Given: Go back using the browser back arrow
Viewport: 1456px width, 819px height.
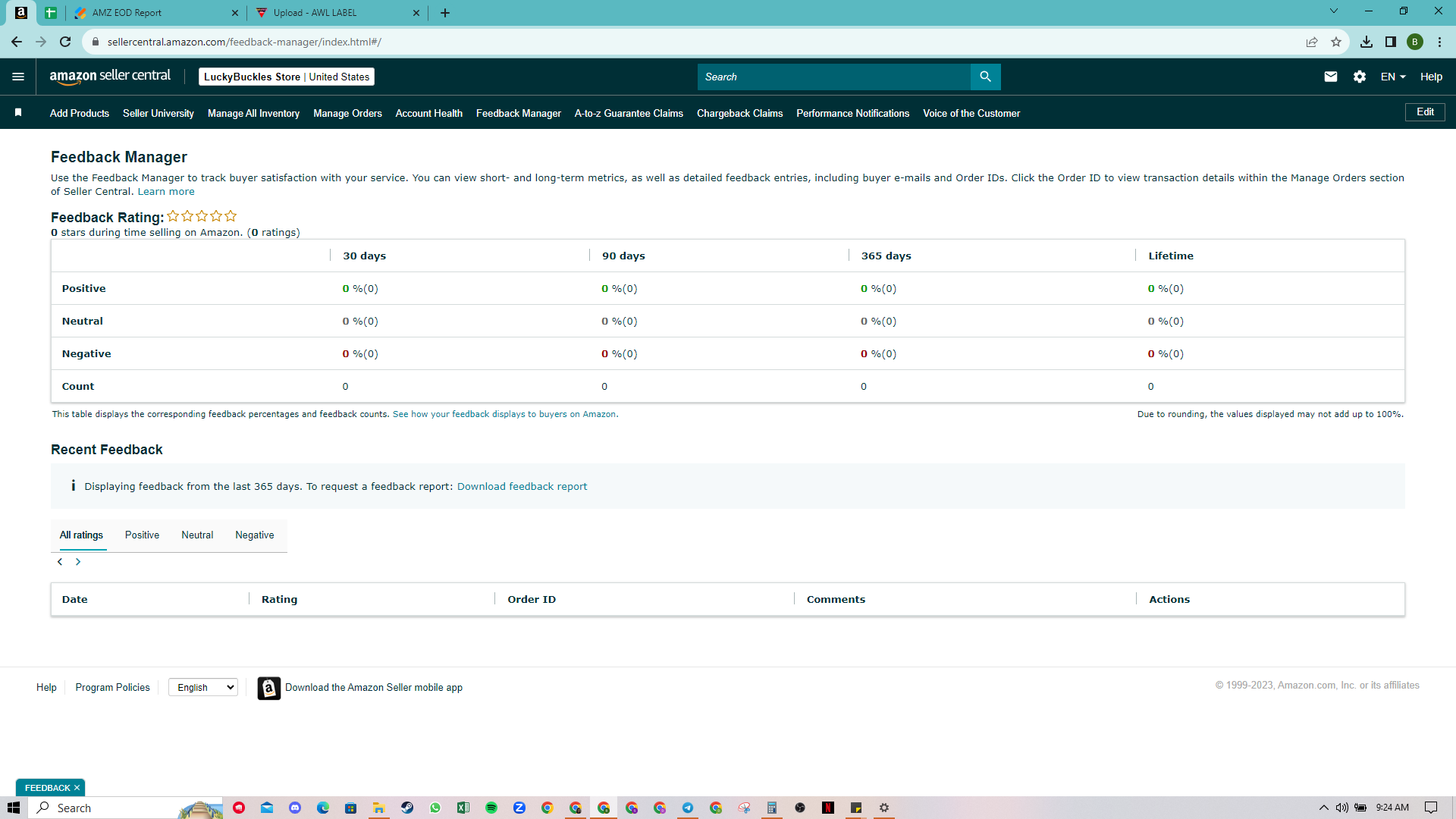Looking at the screenshot, I should tap(17, 42).
